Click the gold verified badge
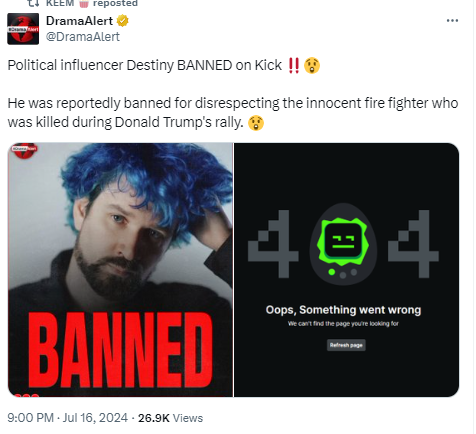 pos(123,21)
